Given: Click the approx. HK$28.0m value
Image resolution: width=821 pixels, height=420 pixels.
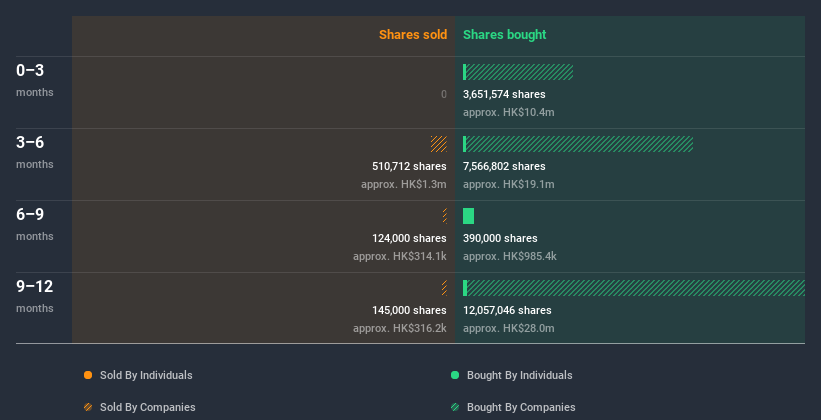Looking at the screenshot, I should point(508,328).
